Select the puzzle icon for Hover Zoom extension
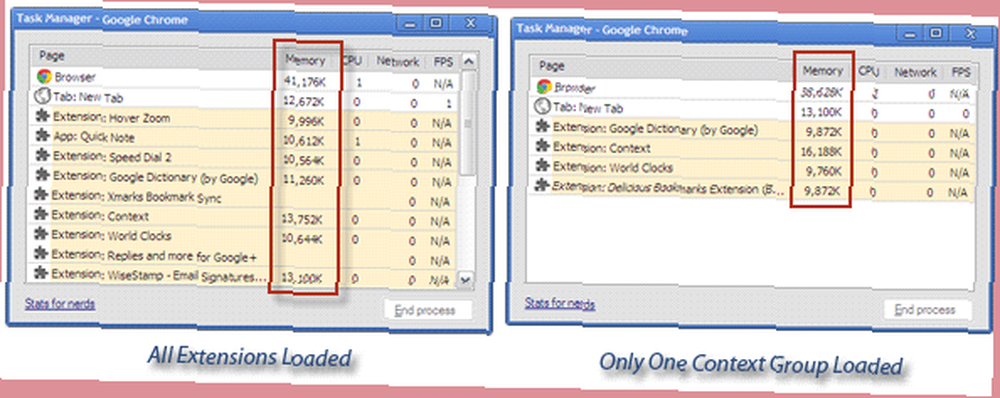Screen dimensions: 1000x398 tap(43, 117)
